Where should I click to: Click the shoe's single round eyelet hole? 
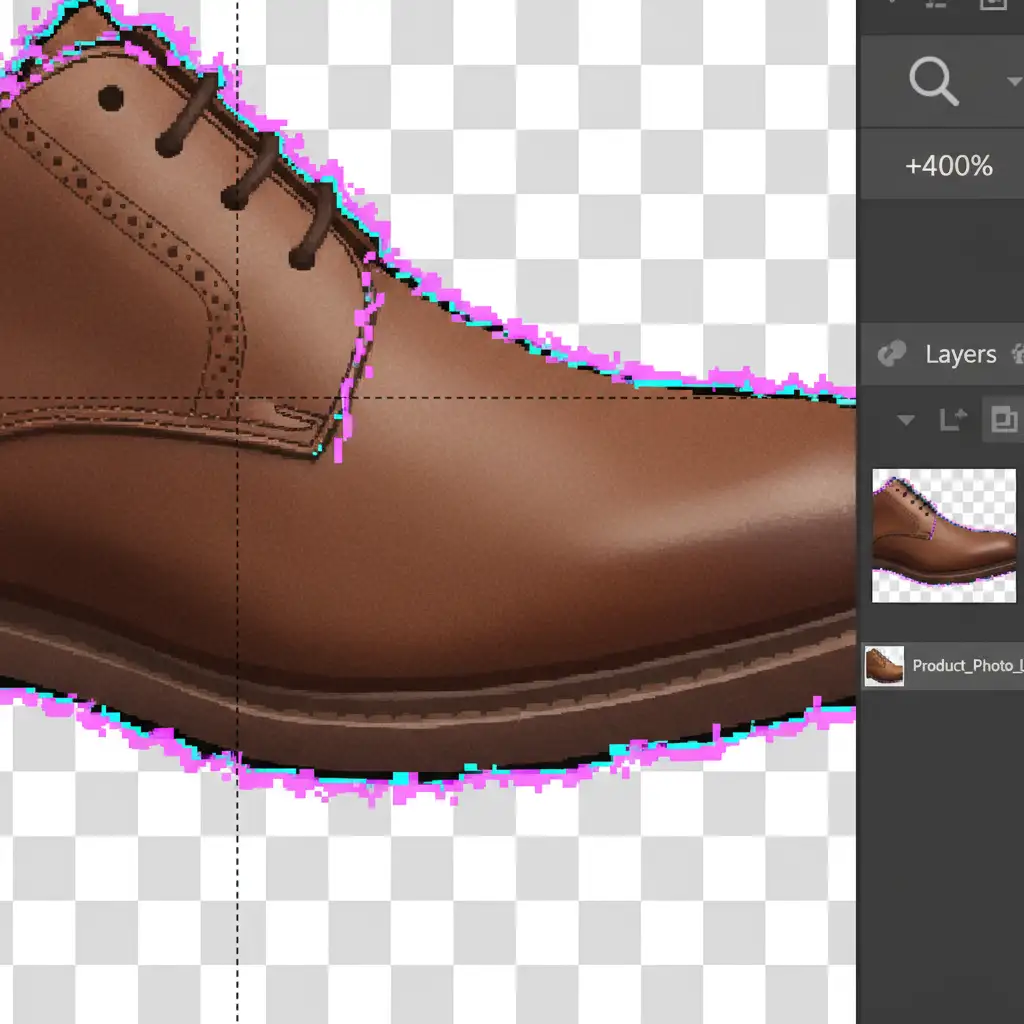(111, 98)
